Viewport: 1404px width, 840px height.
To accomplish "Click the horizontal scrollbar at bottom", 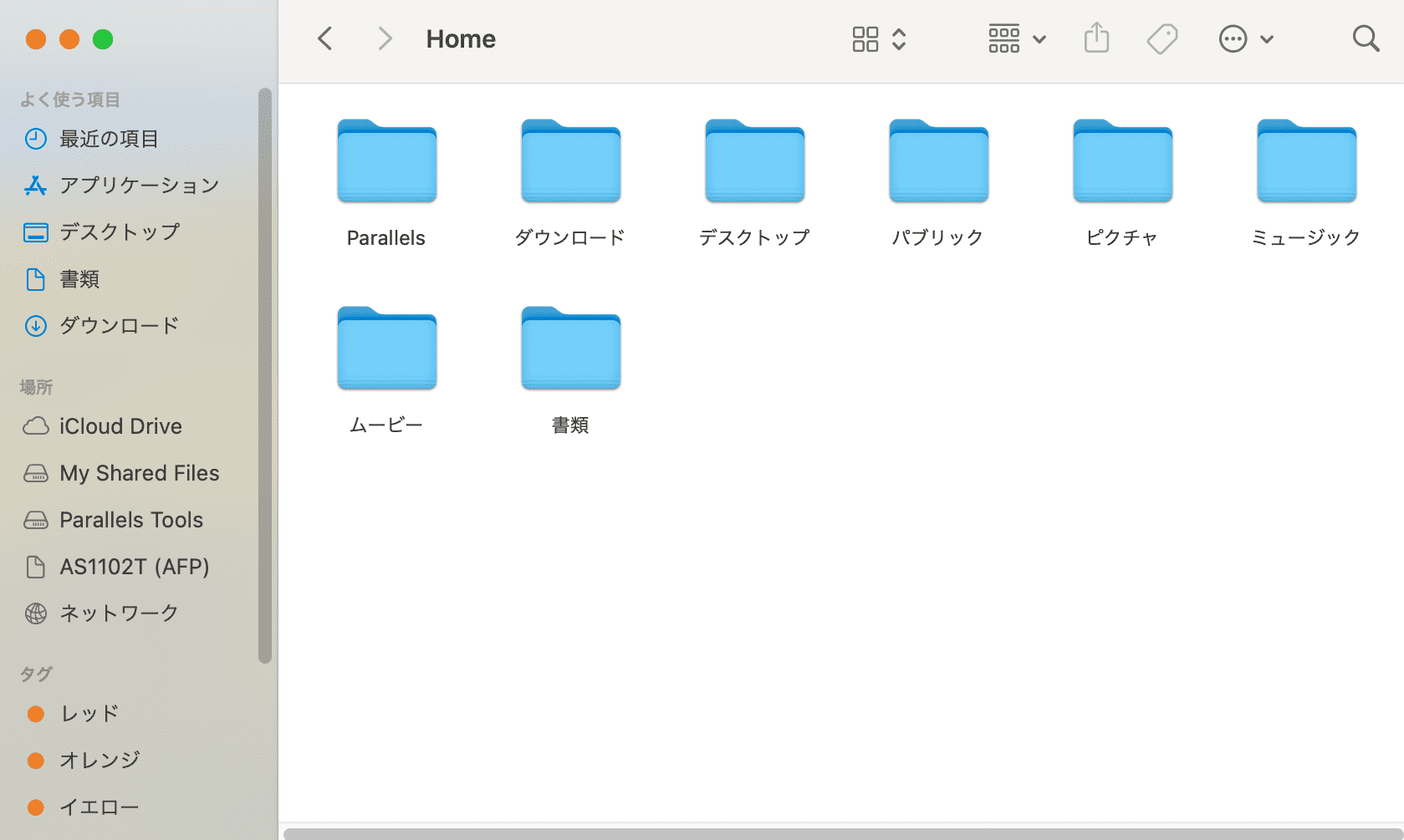I will 843,833.
